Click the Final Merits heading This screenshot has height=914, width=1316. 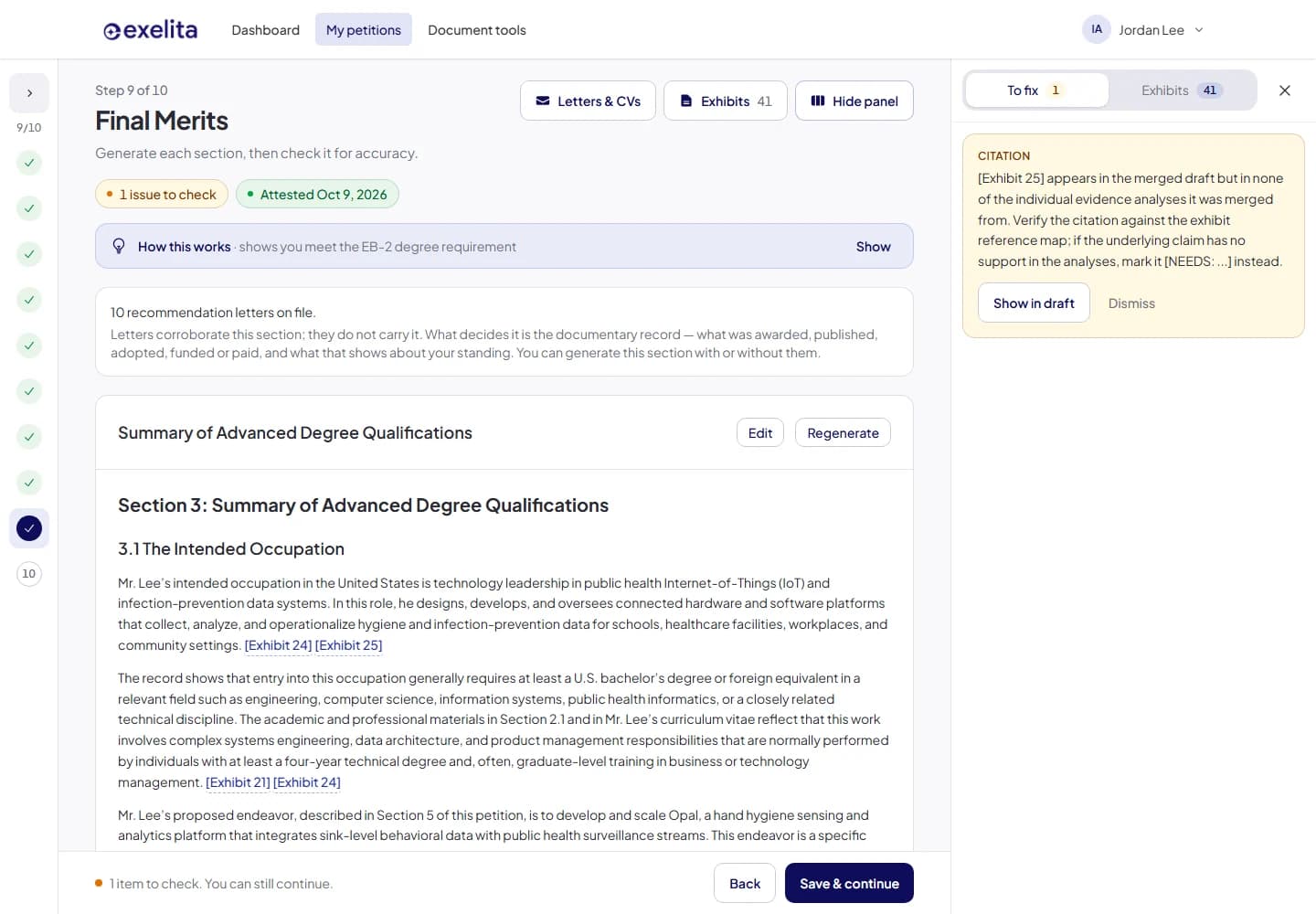[162, 121]
